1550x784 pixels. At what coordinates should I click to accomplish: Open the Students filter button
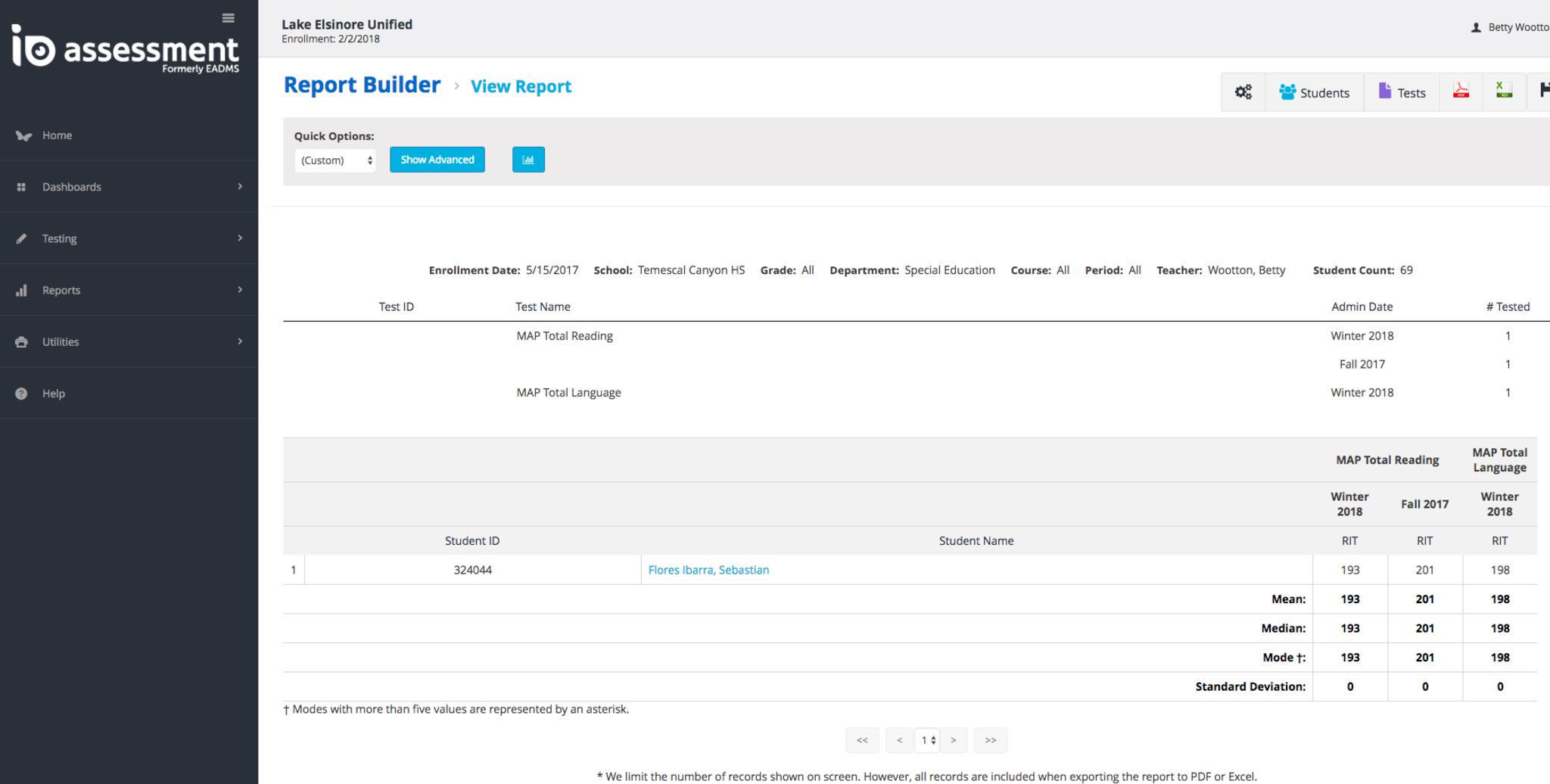click(1315, 92)
